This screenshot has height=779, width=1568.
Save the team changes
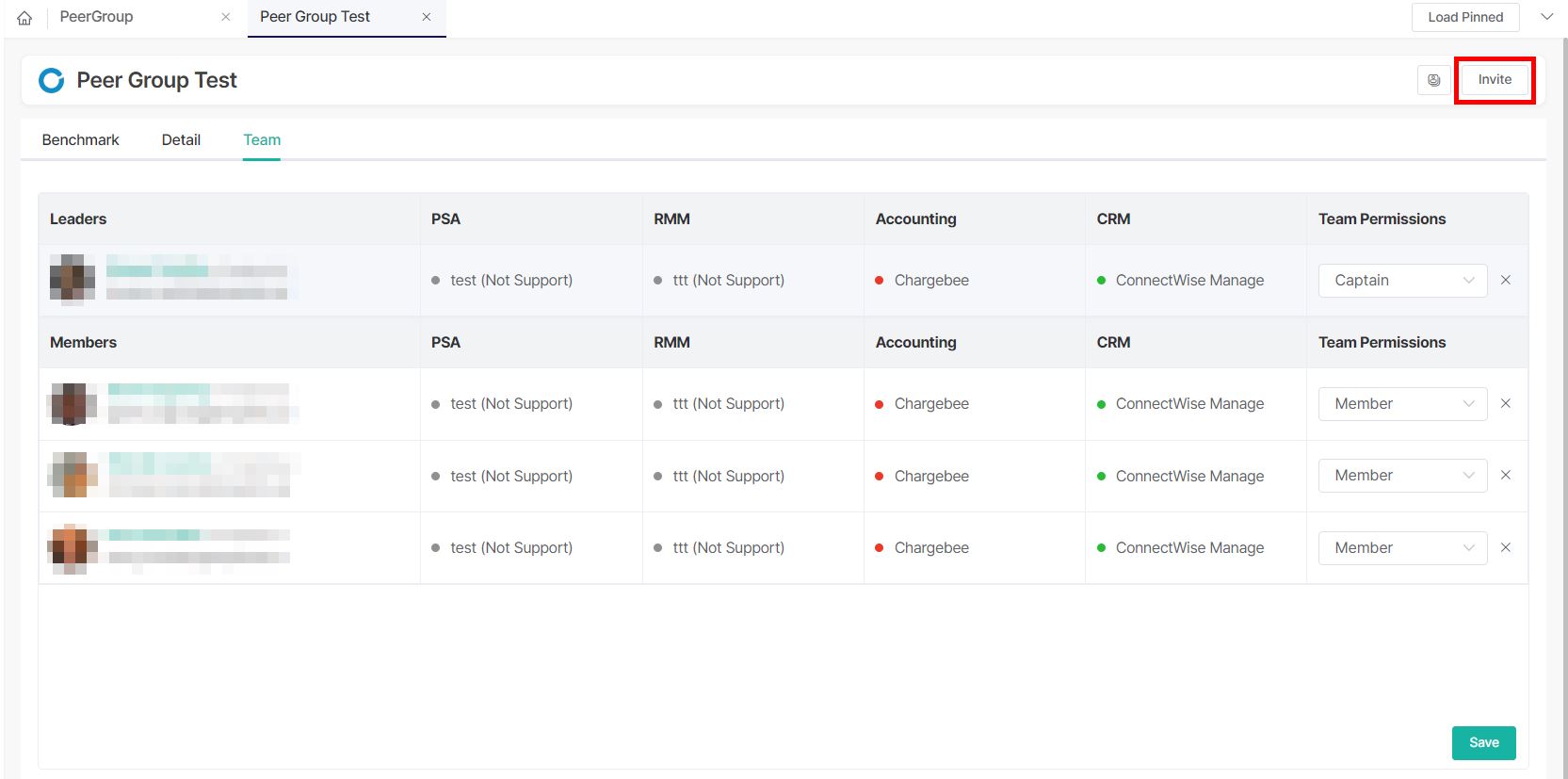[x=1483, y=742]
